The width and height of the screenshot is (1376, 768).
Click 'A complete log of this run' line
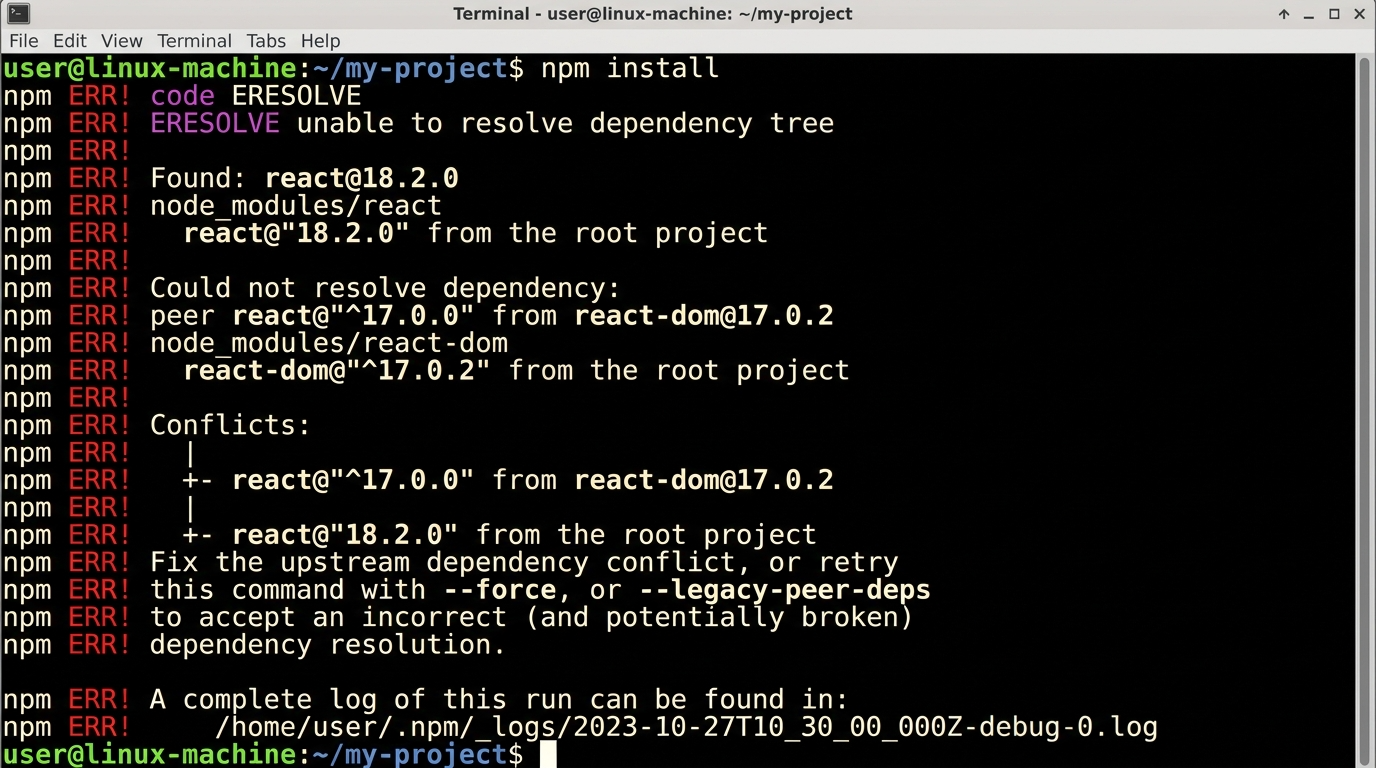pos(499,700)
